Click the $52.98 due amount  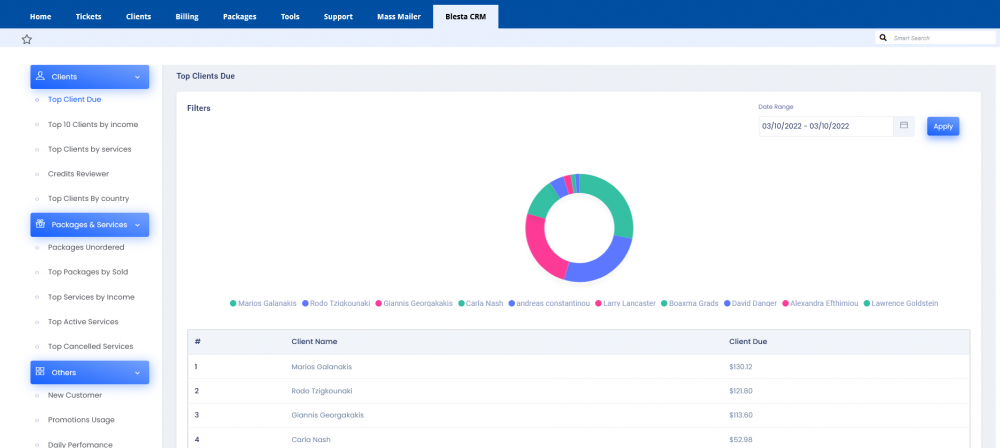pyautogui.click(x=739, y=440)
